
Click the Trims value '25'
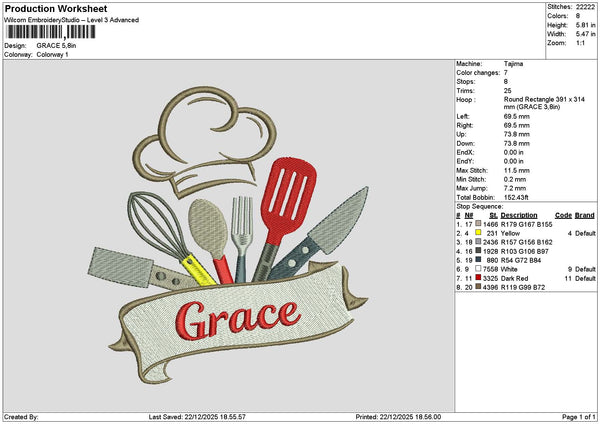coord(507,91)
